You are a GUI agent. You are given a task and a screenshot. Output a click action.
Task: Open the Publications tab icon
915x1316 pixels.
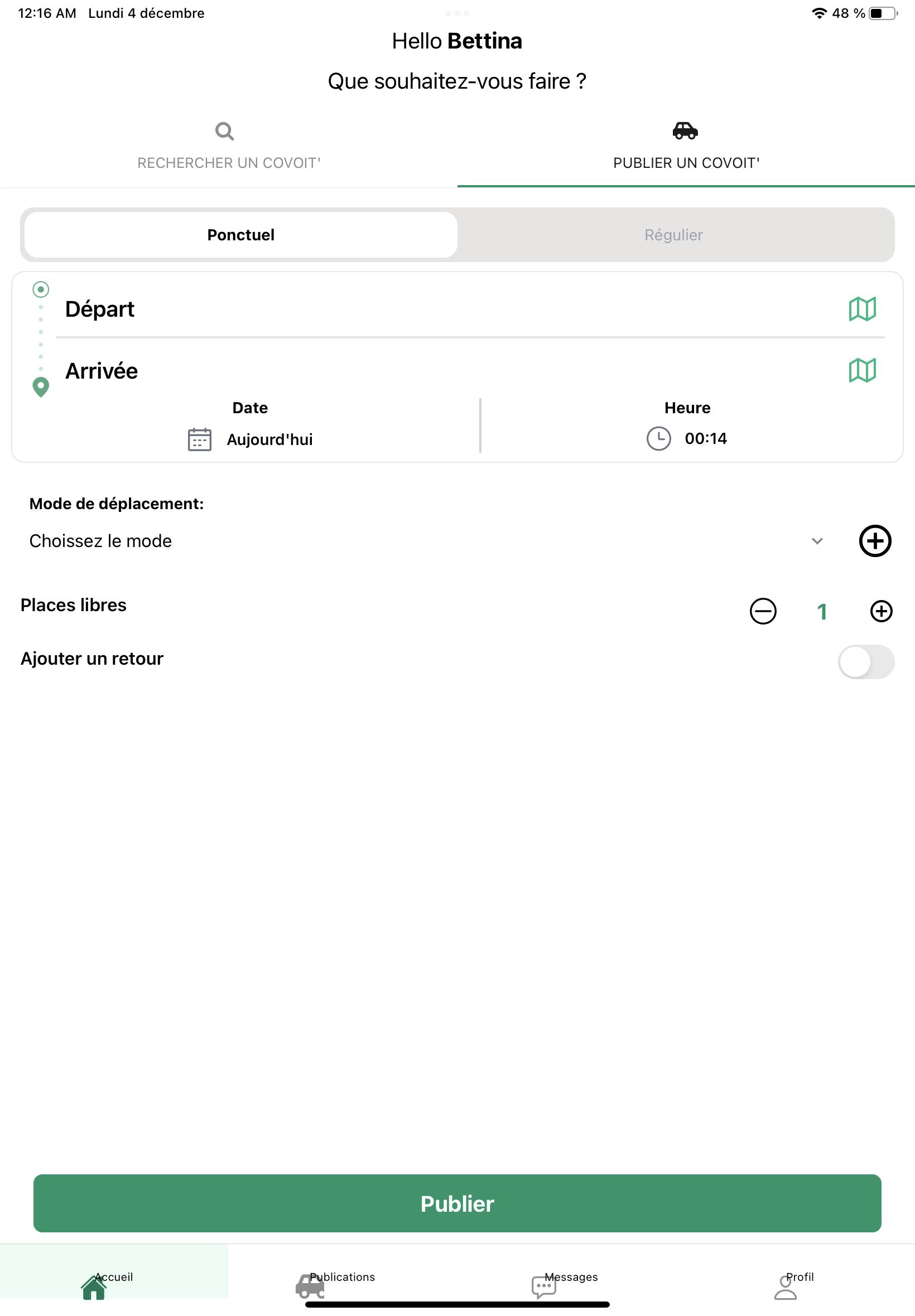pyautogui.click(x=310, y=1287)
